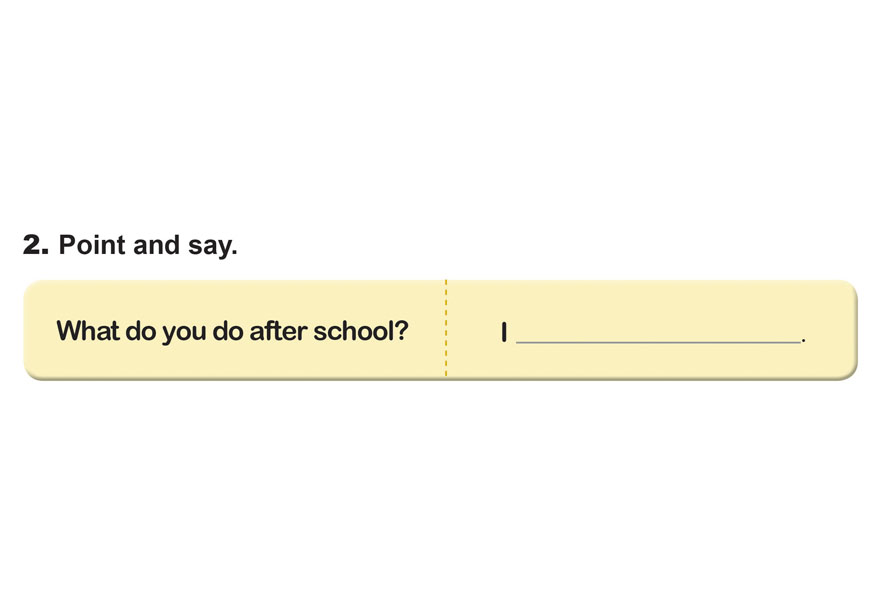
Task: Click the letter "I" before the blank
Action: click(504, 333)
